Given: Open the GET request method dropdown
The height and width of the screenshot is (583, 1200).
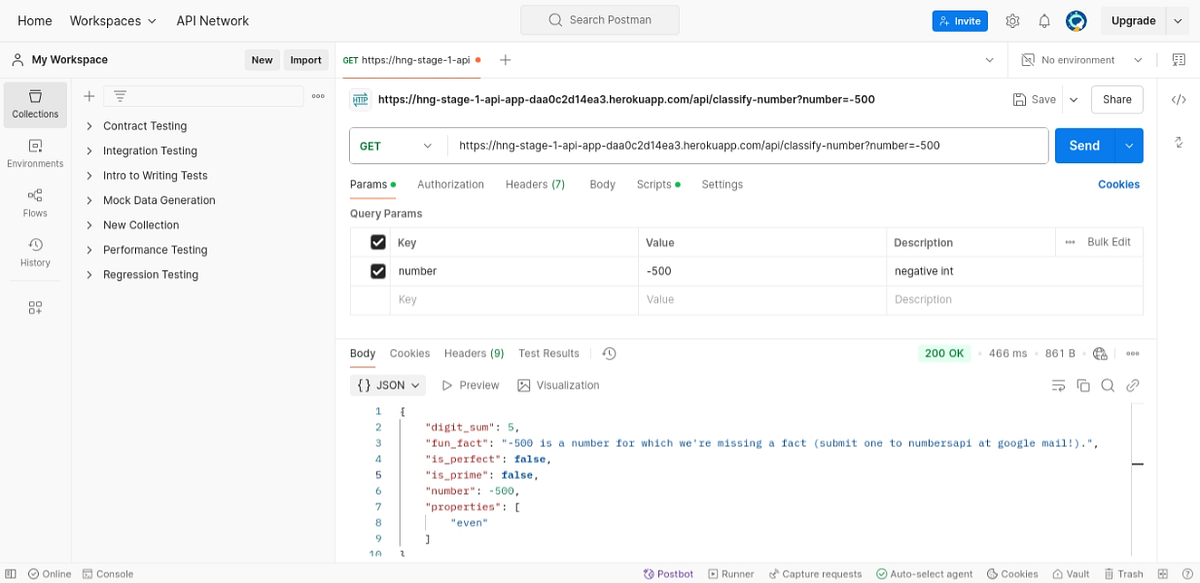Looking at the screenshot, I should click(x=396, y=145).
